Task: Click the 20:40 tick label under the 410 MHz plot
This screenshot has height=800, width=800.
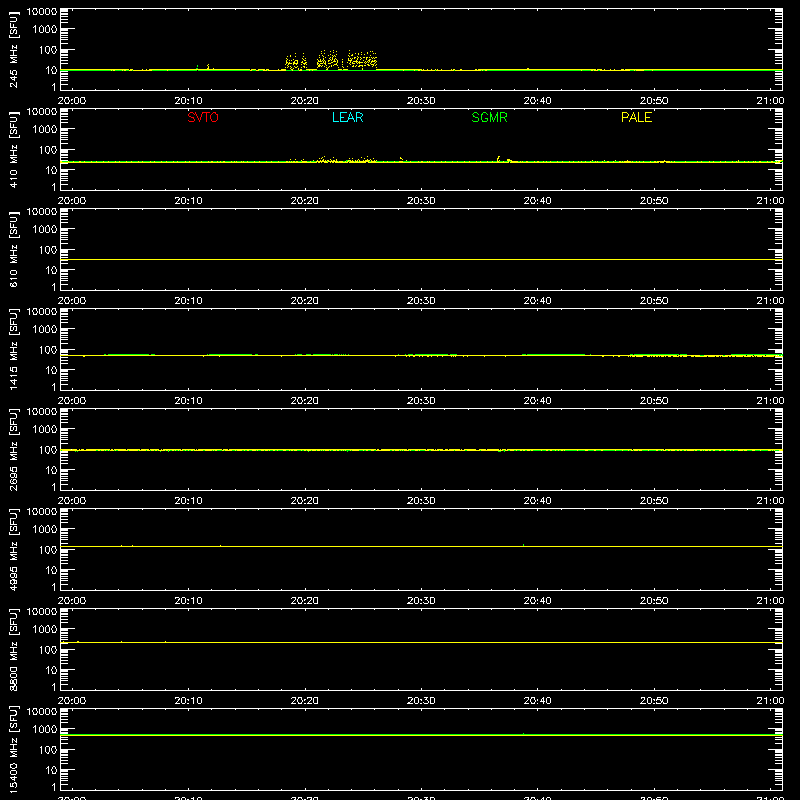Action: (x=537, y=201)
